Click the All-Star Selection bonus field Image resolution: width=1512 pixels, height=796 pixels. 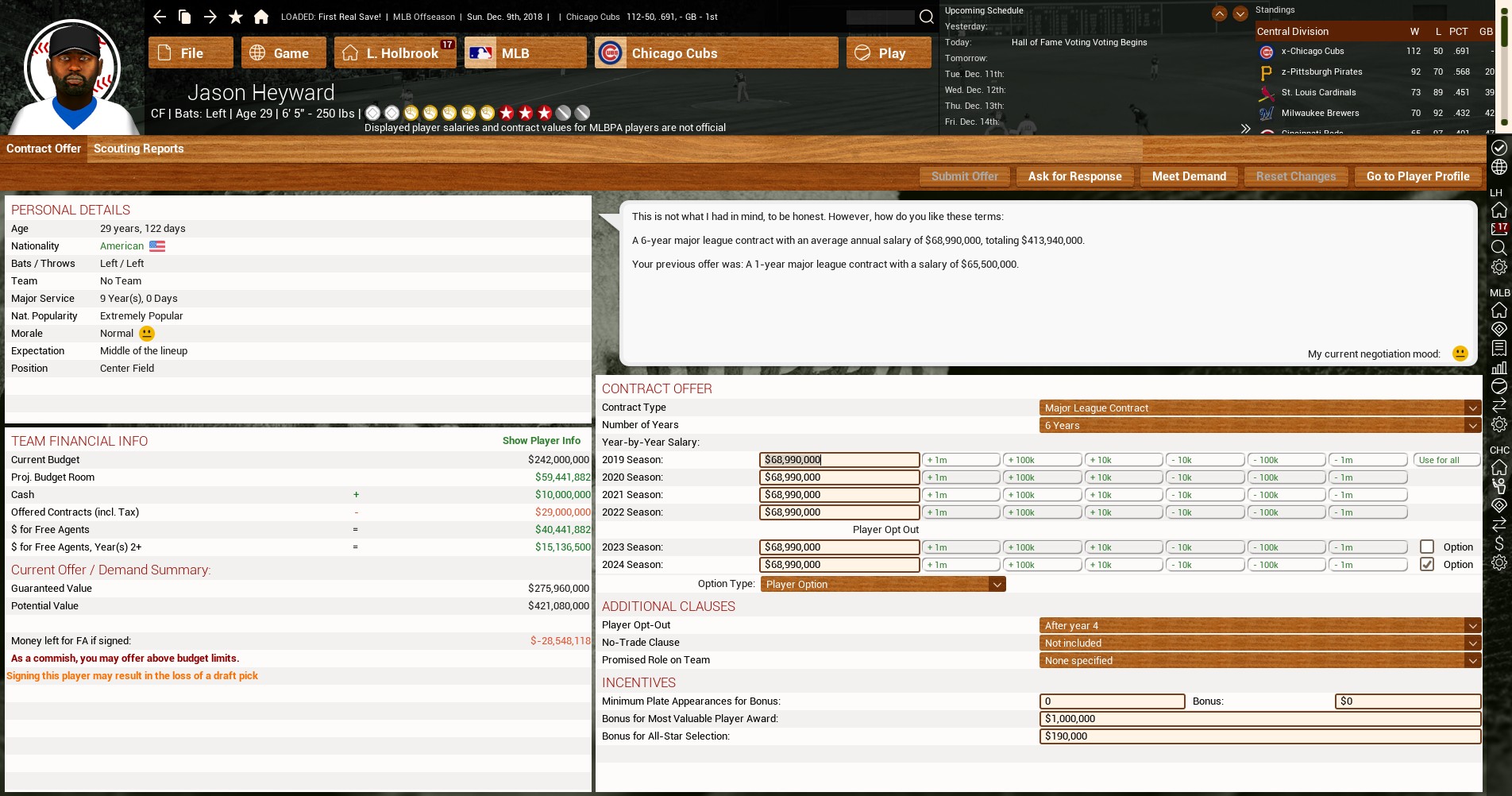click(x=1260, y=736)
